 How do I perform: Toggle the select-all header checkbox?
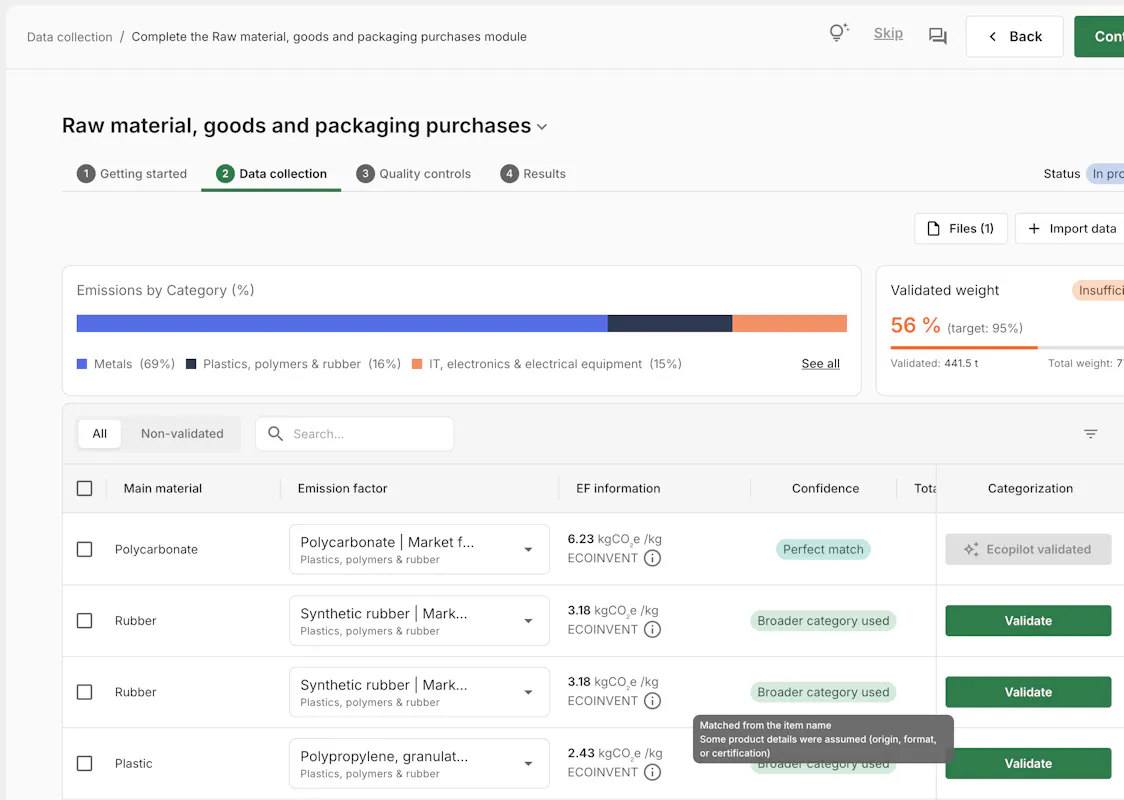[x=85, y=488]
